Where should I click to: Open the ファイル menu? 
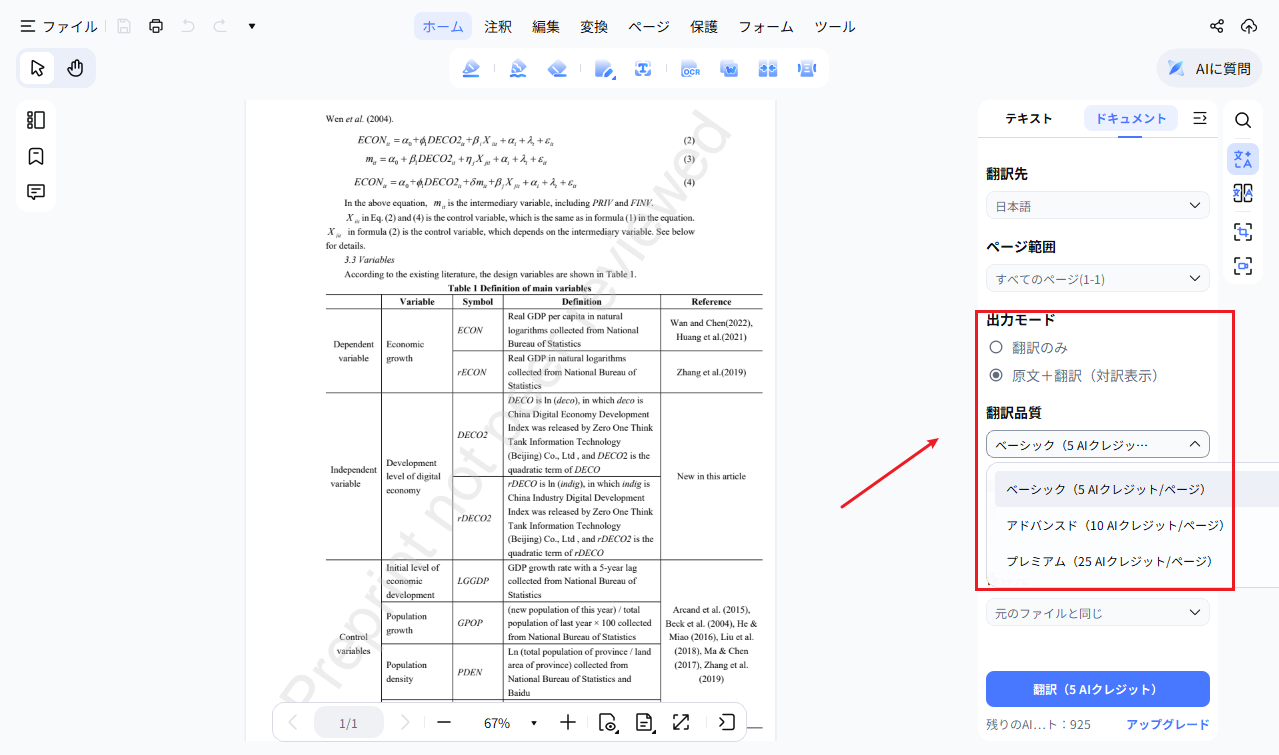point(59,26)
